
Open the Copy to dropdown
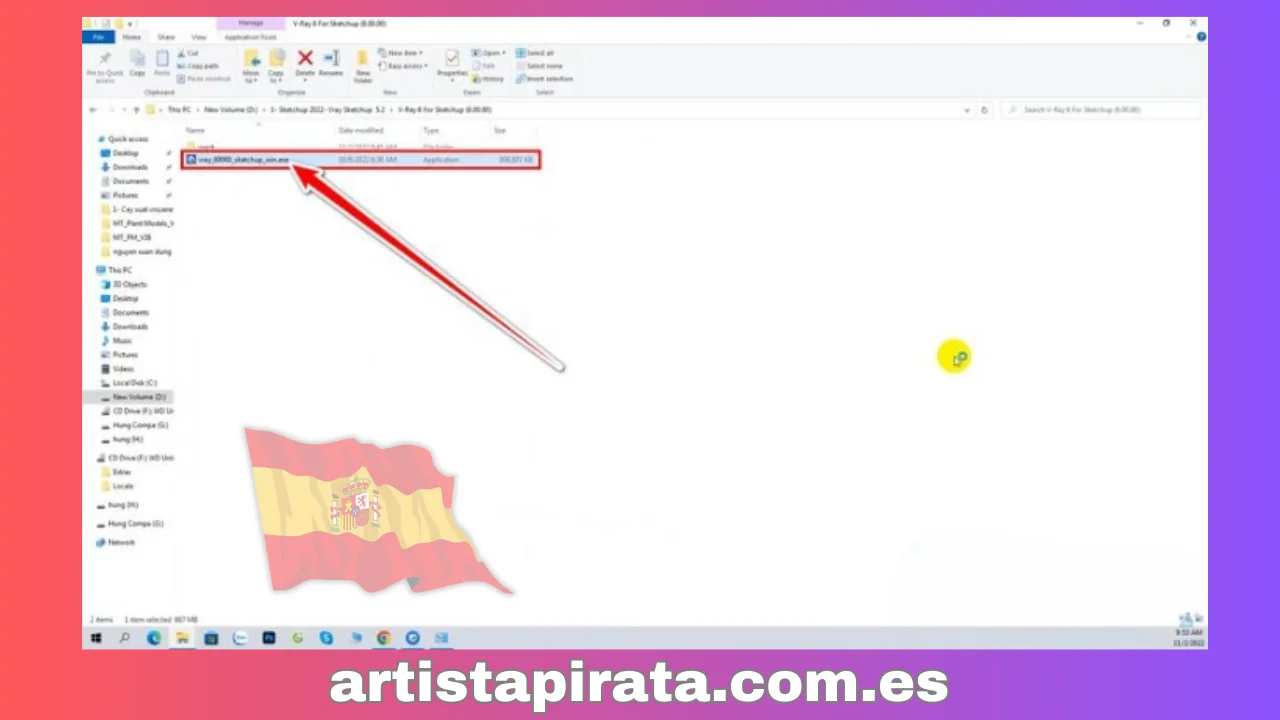[x=276, y=65]
